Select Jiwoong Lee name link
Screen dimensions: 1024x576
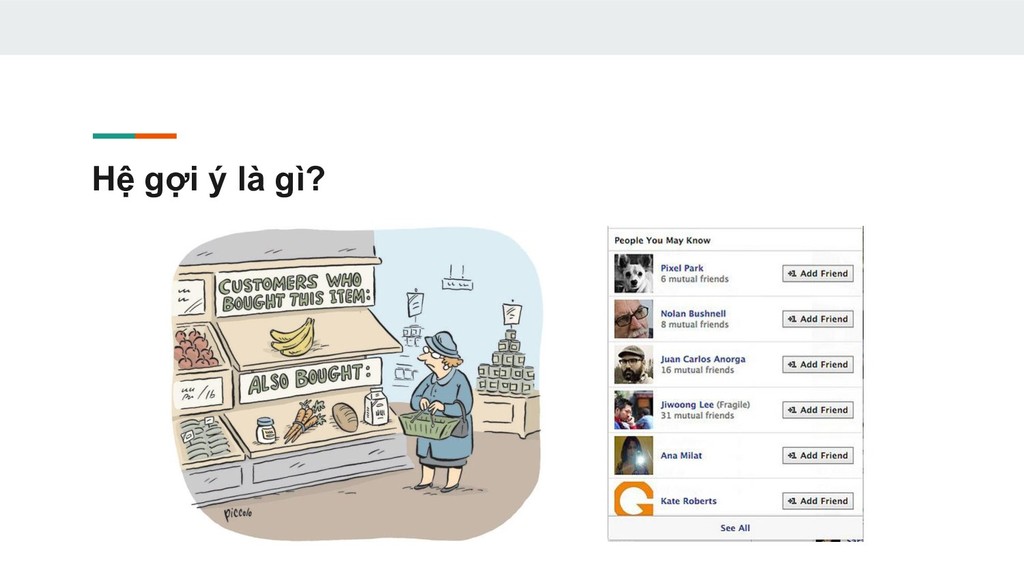[687, 404]
